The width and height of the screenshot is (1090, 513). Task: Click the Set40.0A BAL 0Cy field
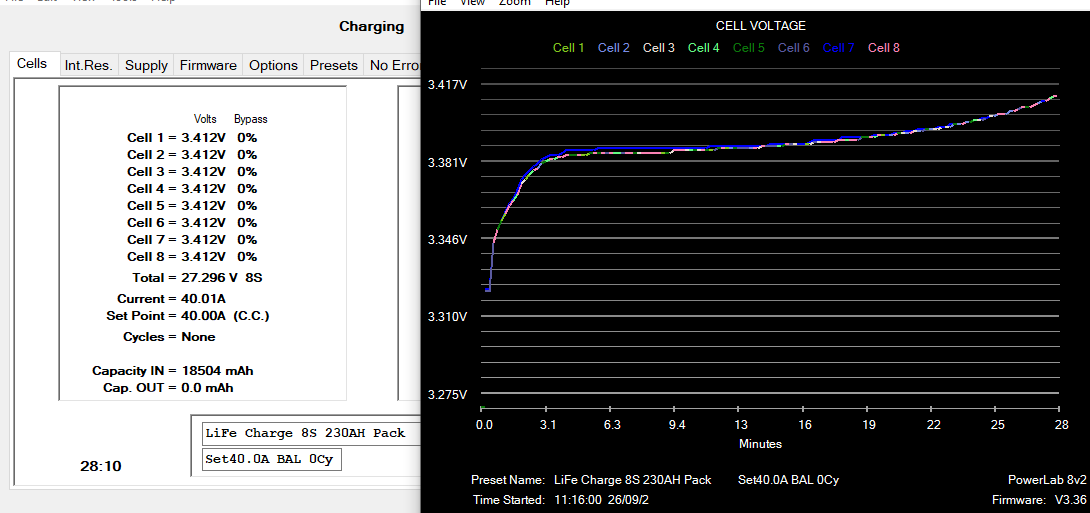(x=270, y=460)
